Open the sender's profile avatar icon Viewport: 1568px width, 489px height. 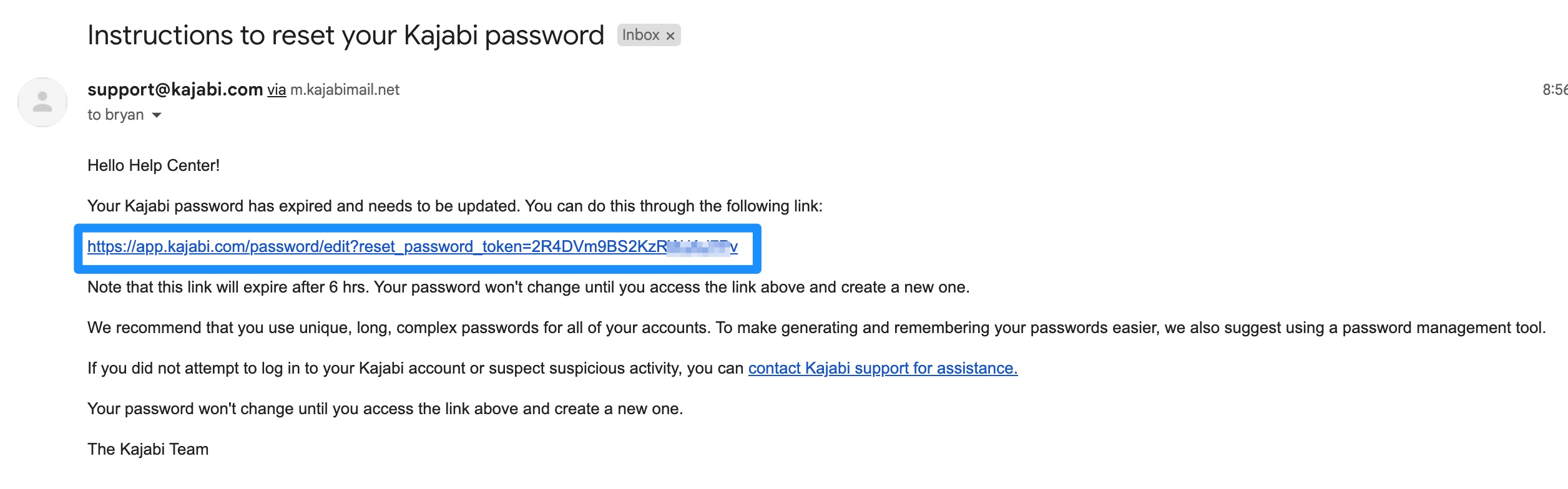[x=42, y=102]
